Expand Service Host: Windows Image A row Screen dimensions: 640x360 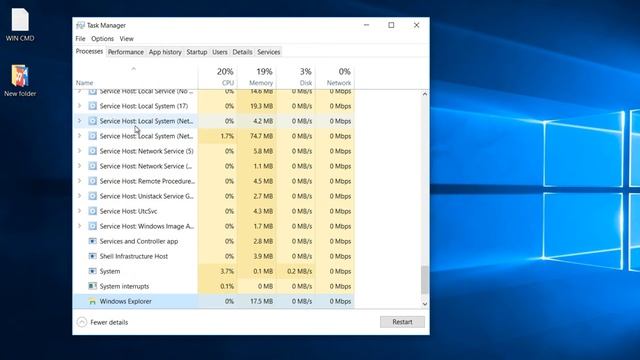pyautogui.click(x=80, y=226)
